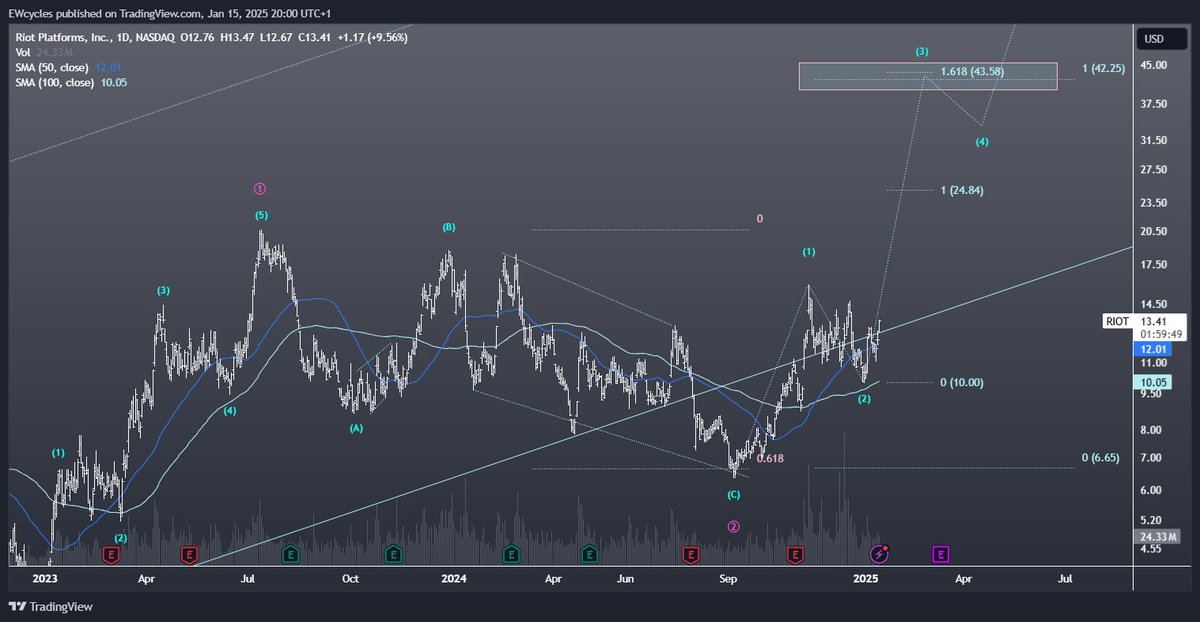
Task: Select the (B) wave label
Action: [449, 227]
